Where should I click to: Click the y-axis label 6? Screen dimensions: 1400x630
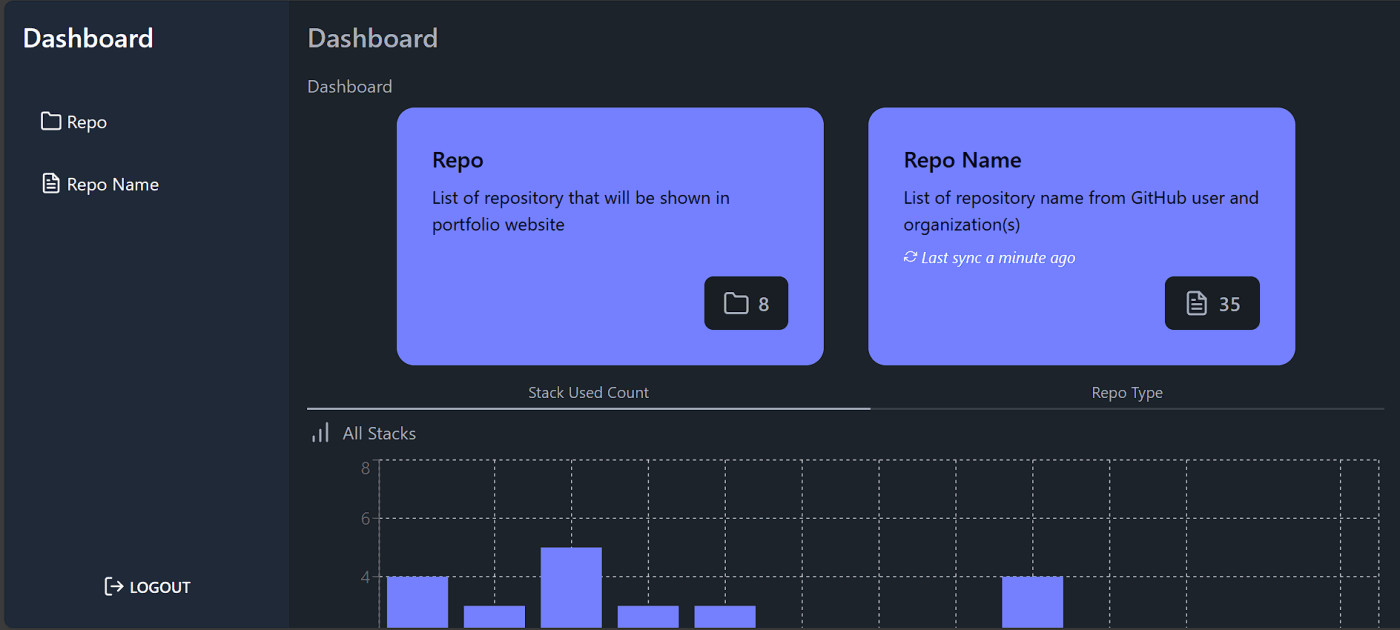366,518
